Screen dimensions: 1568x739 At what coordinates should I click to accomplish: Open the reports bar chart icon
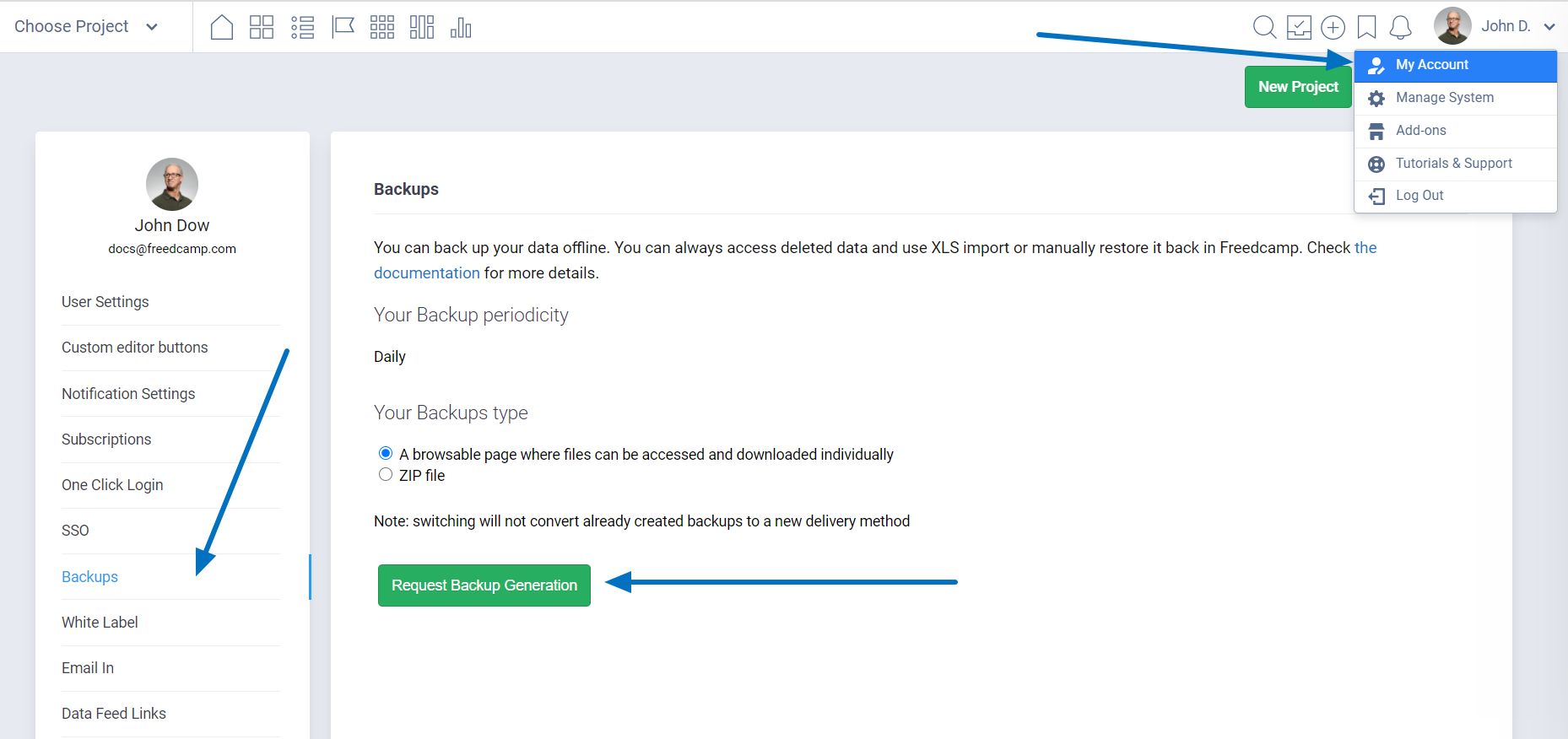point(461,27)
